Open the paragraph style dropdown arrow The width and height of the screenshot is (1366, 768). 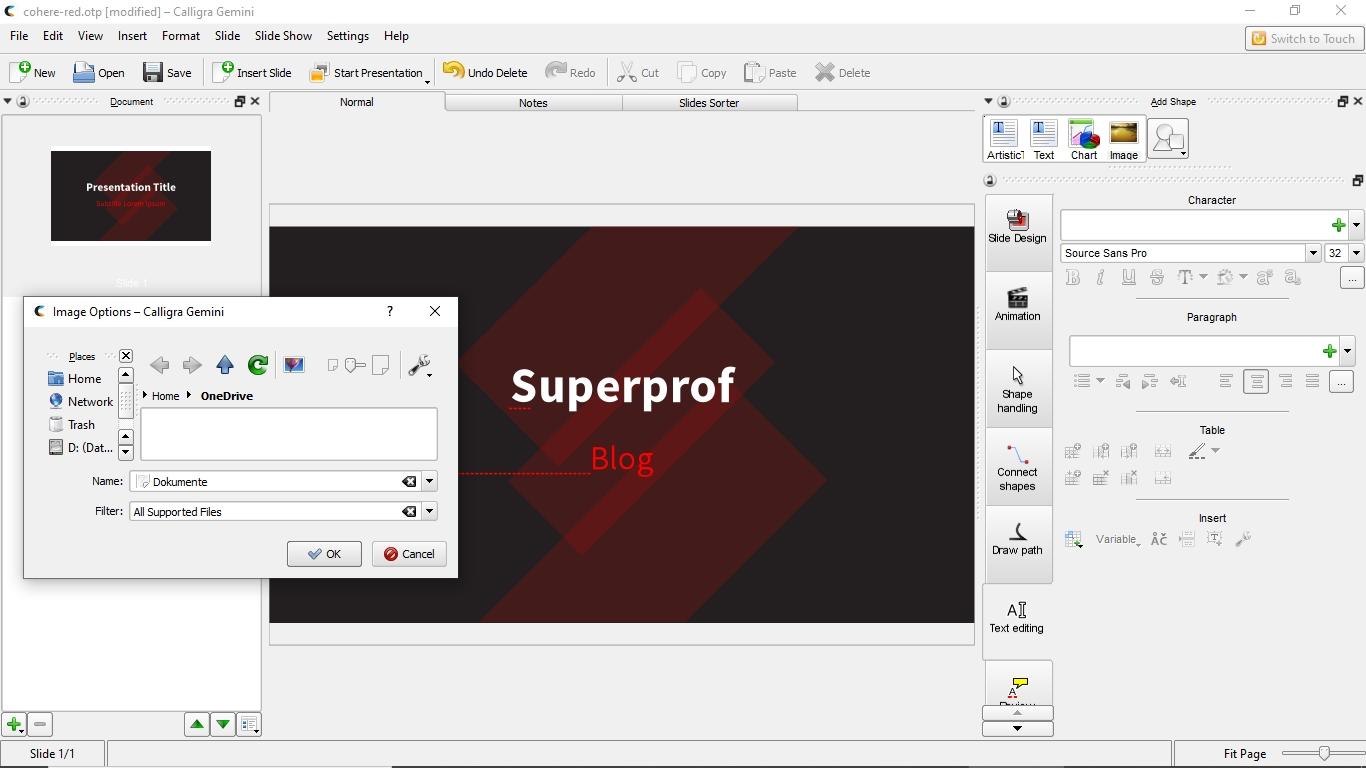[1348, 351]
